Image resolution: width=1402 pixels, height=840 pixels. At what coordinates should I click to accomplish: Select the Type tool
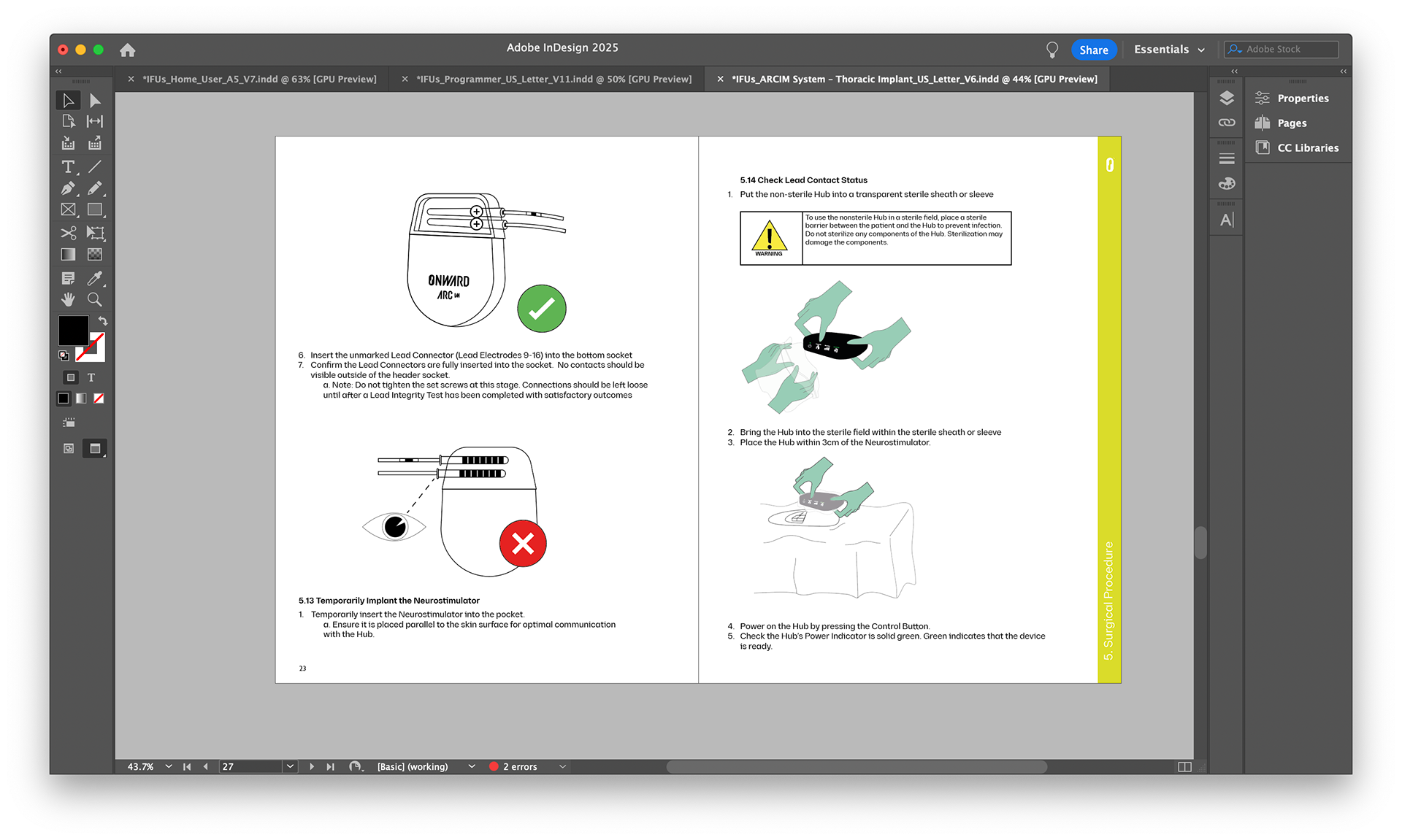68,167
